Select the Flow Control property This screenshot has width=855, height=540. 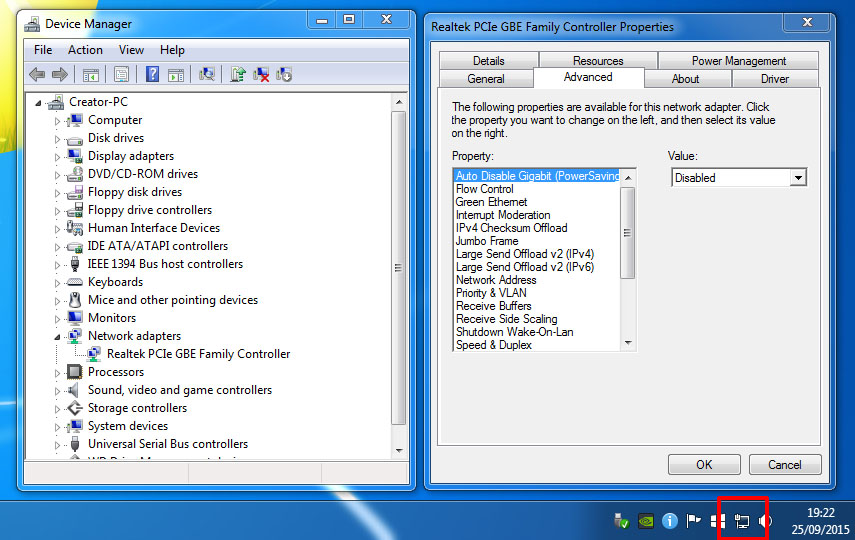tap(485, 189)
